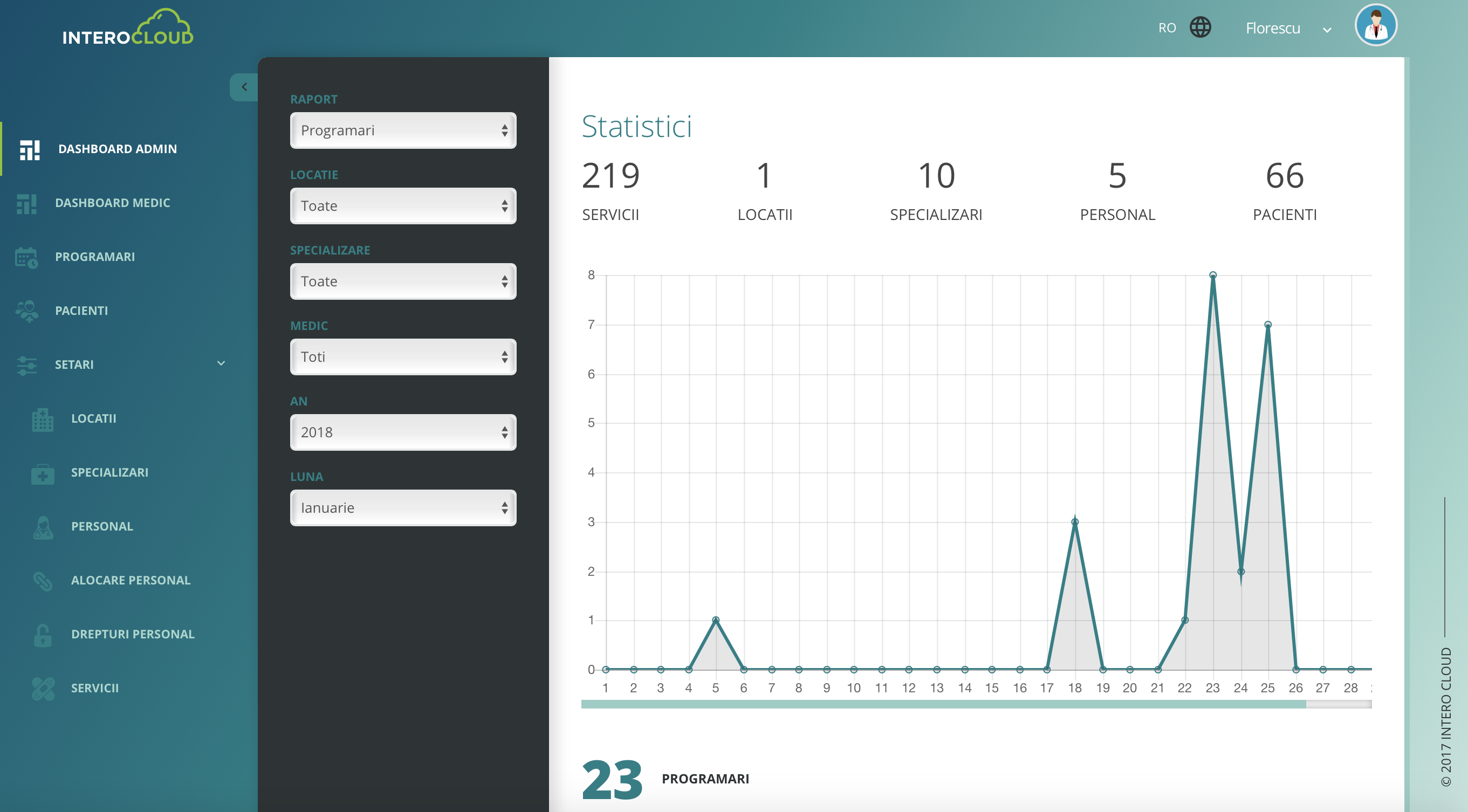The width and height of the screenshot is (1468, 812).
Task: Open the An 2018 year dropdown
Action: (x=403, y=432)
